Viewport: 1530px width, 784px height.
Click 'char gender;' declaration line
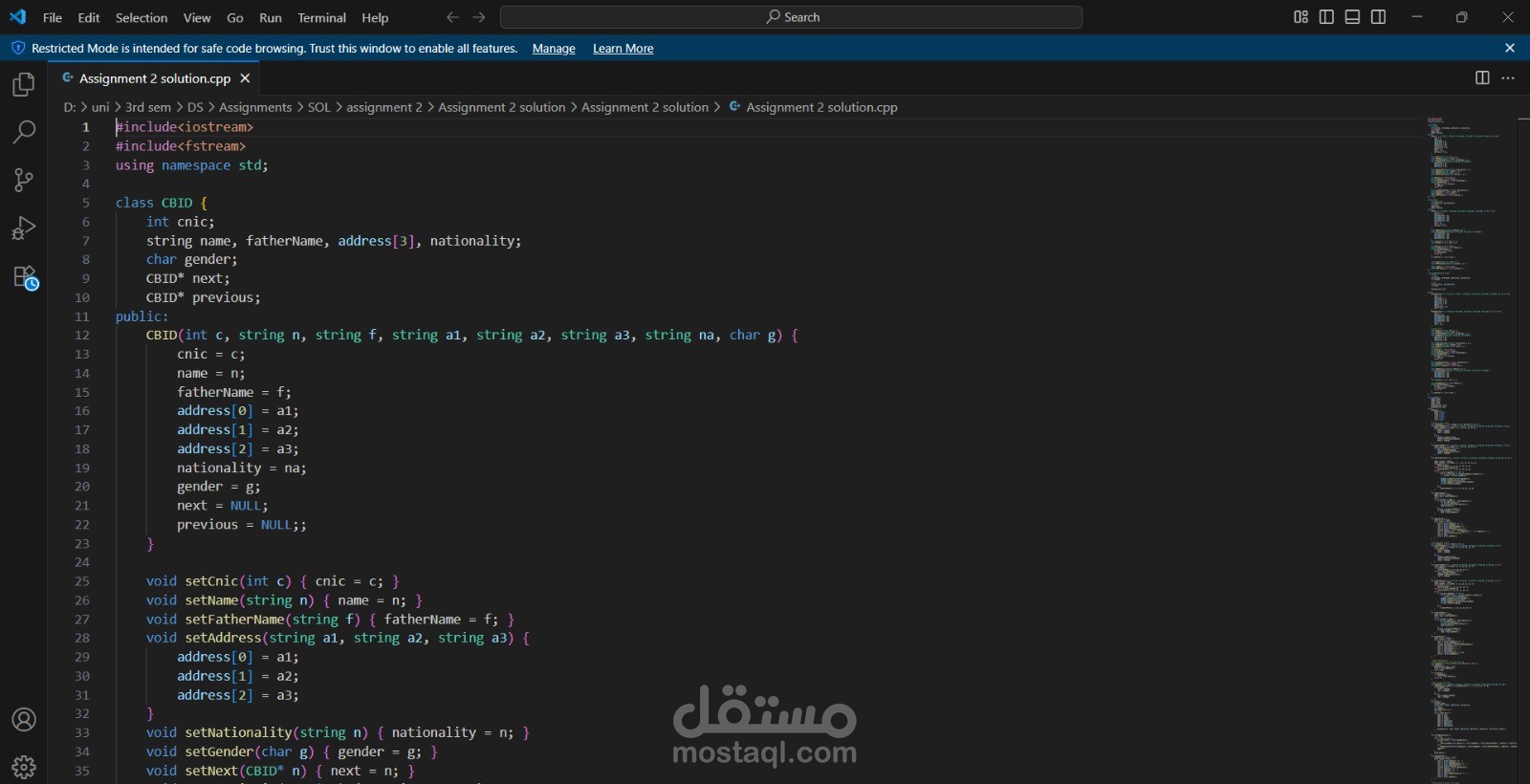pos(192,260)
